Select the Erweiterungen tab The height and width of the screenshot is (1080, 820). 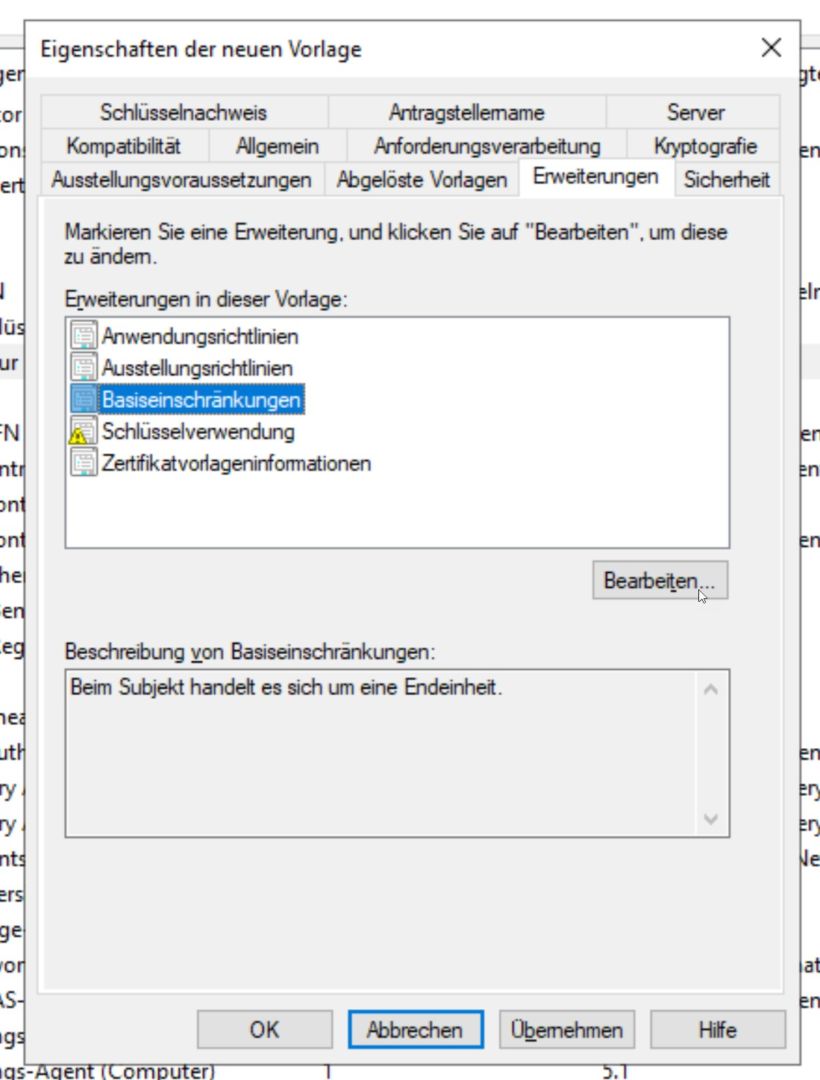(596, 178)
